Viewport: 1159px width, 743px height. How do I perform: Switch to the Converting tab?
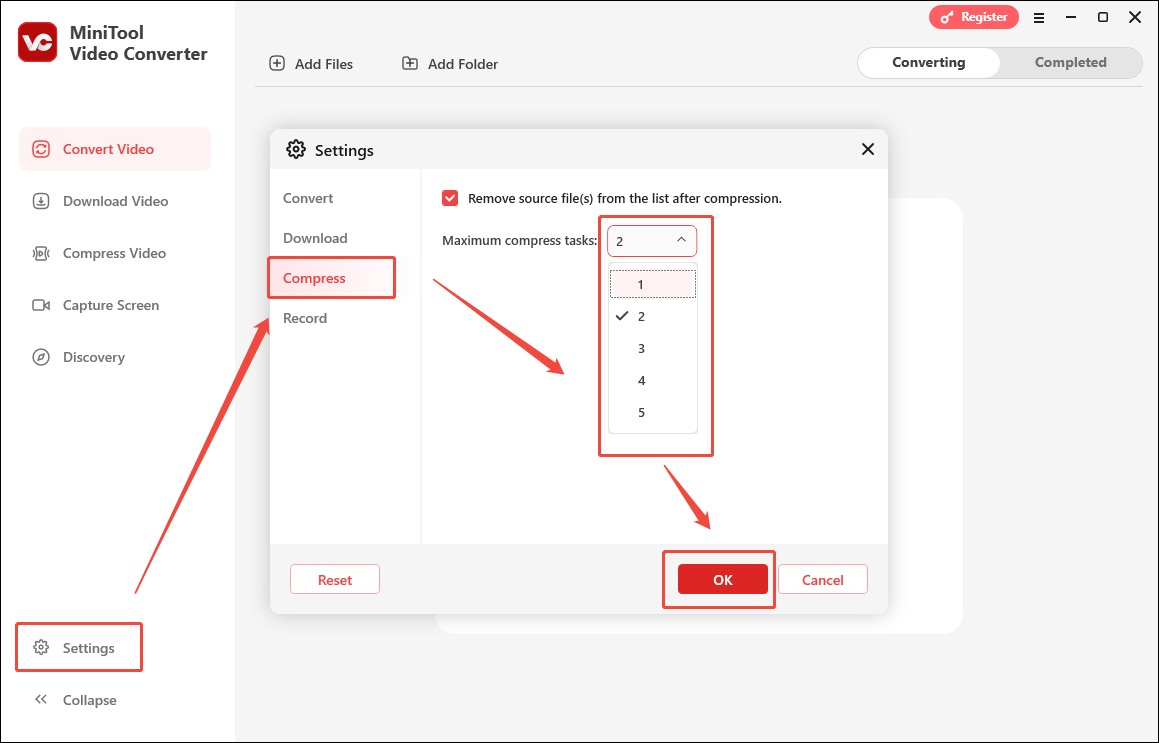928,63
